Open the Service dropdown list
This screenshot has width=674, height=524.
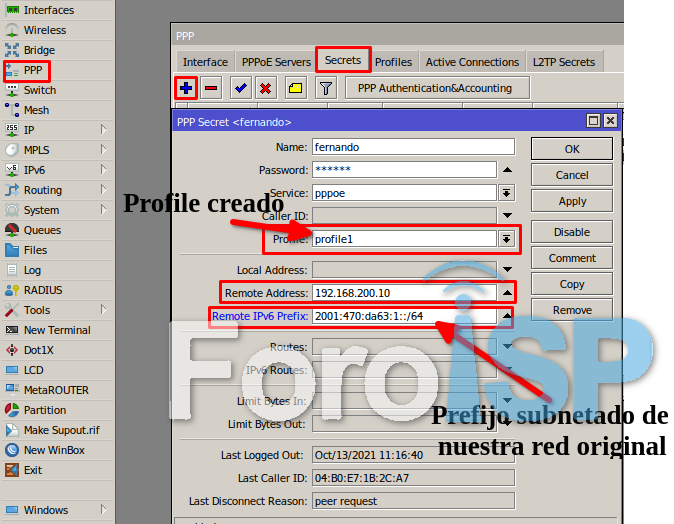pyautogui.click(x=507, y=193)
